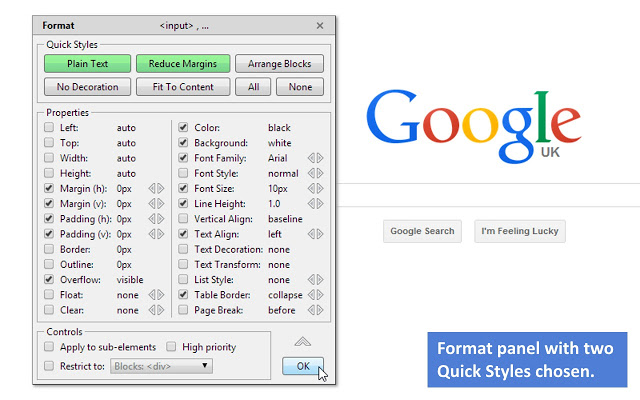Select All quick styles
Screen dimensions: 640x400
(x=253, y=87)
